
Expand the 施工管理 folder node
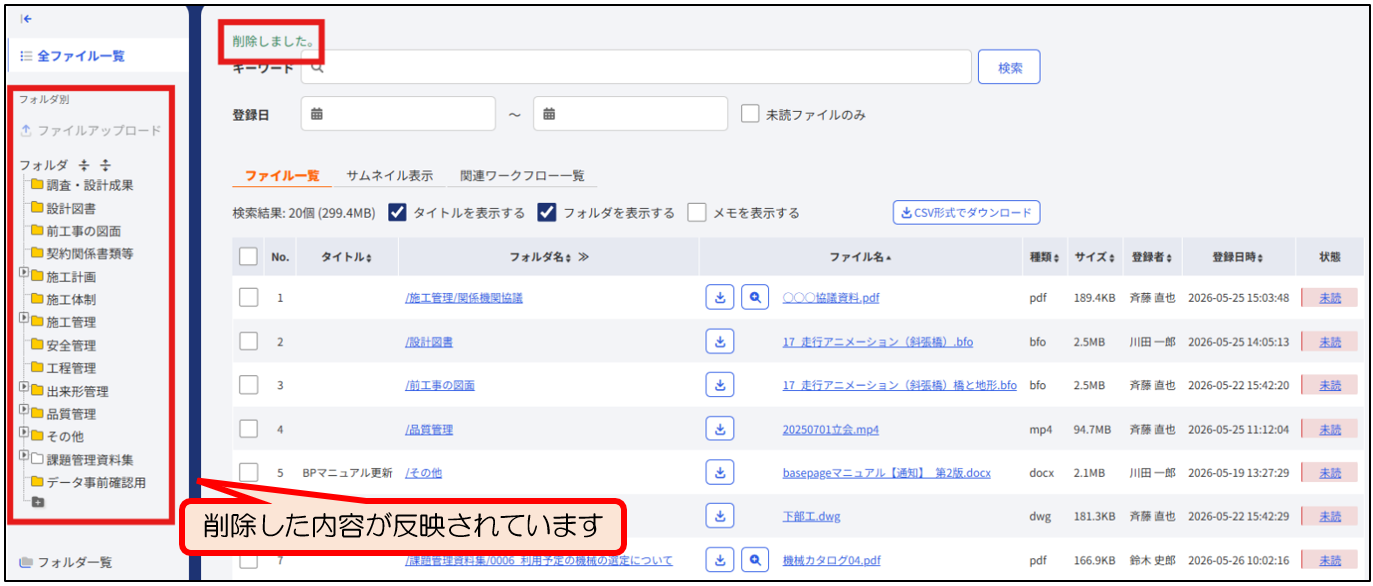24,317
